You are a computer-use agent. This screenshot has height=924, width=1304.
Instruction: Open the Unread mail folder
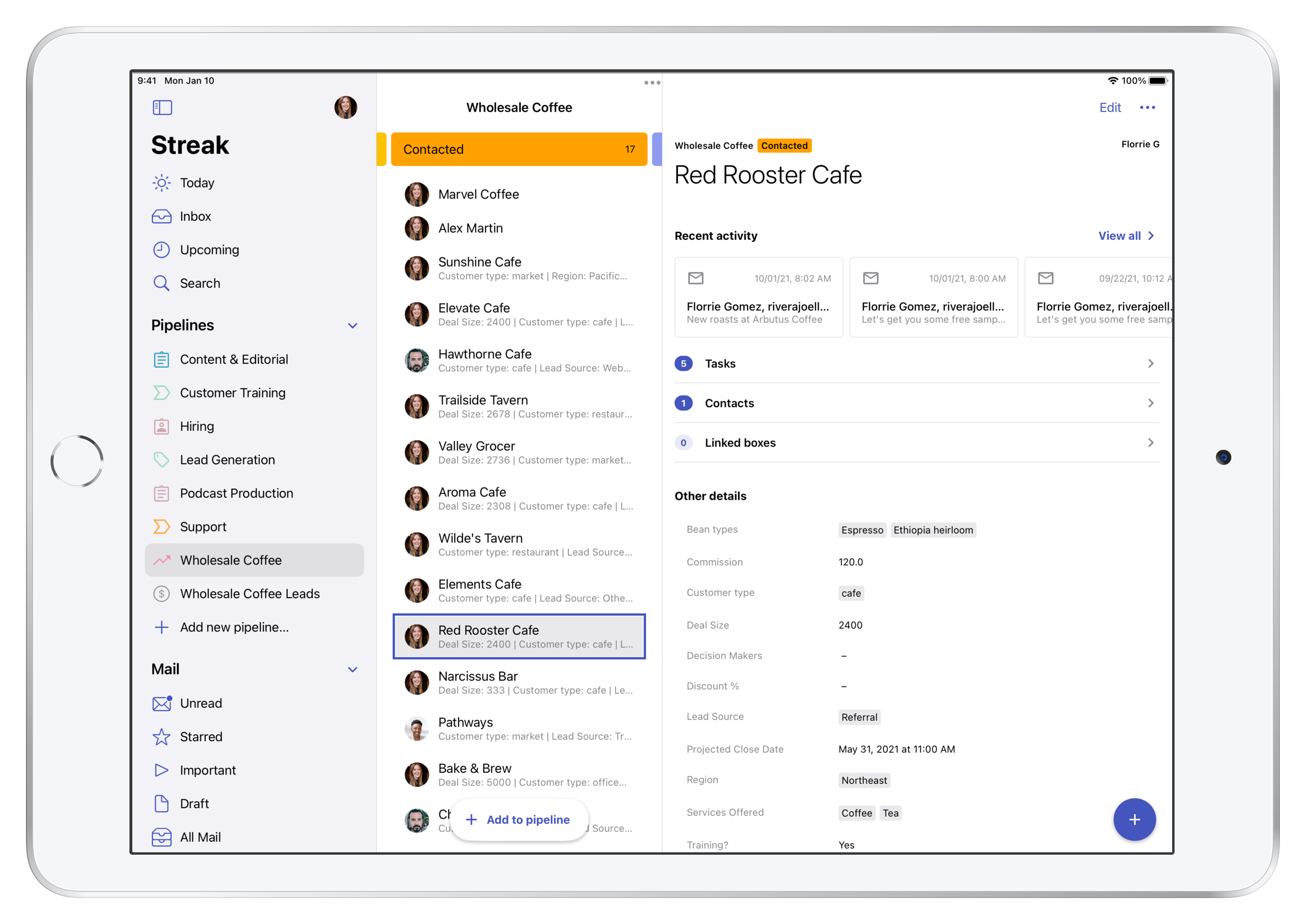tap(255, 704)
